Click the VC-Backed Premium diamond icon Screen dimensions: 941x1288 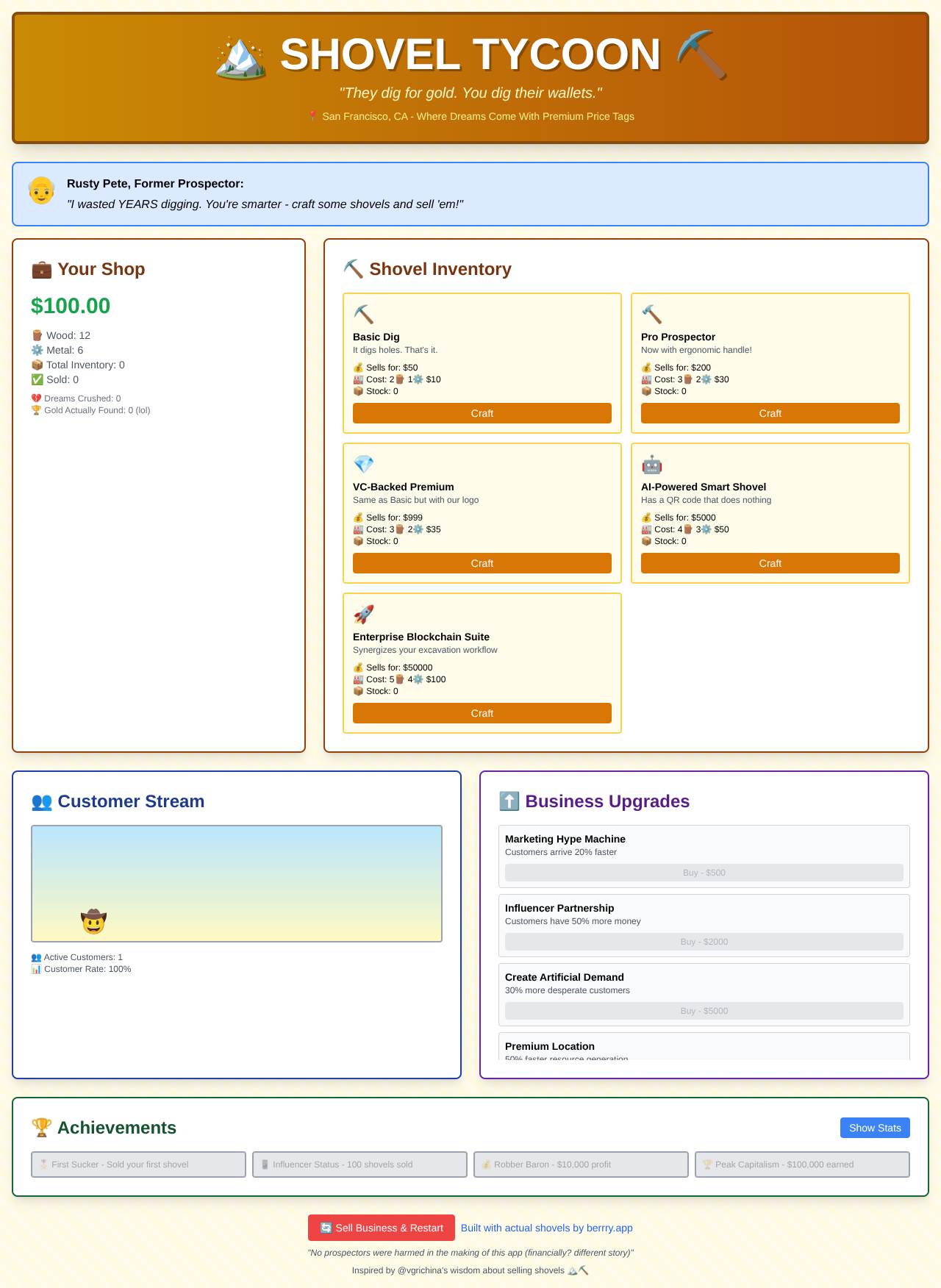coord(363,465)
